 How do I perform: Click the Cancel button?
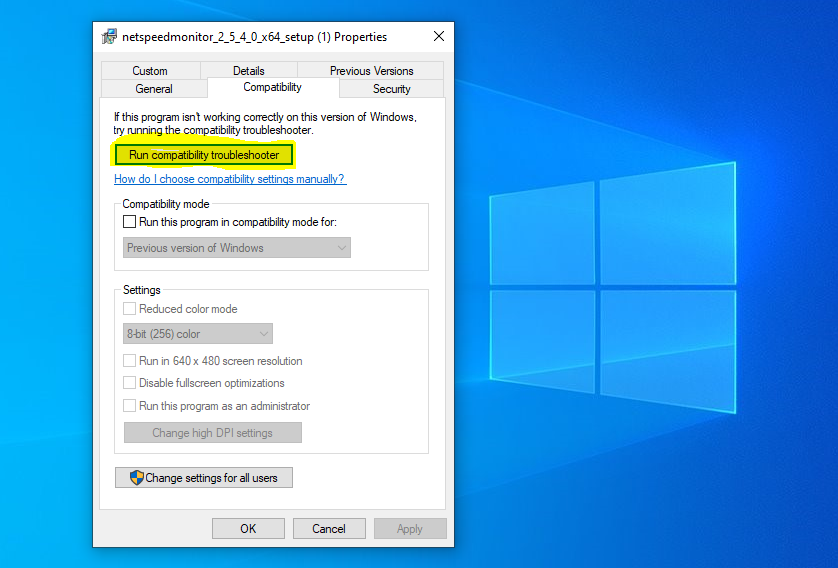329,528
